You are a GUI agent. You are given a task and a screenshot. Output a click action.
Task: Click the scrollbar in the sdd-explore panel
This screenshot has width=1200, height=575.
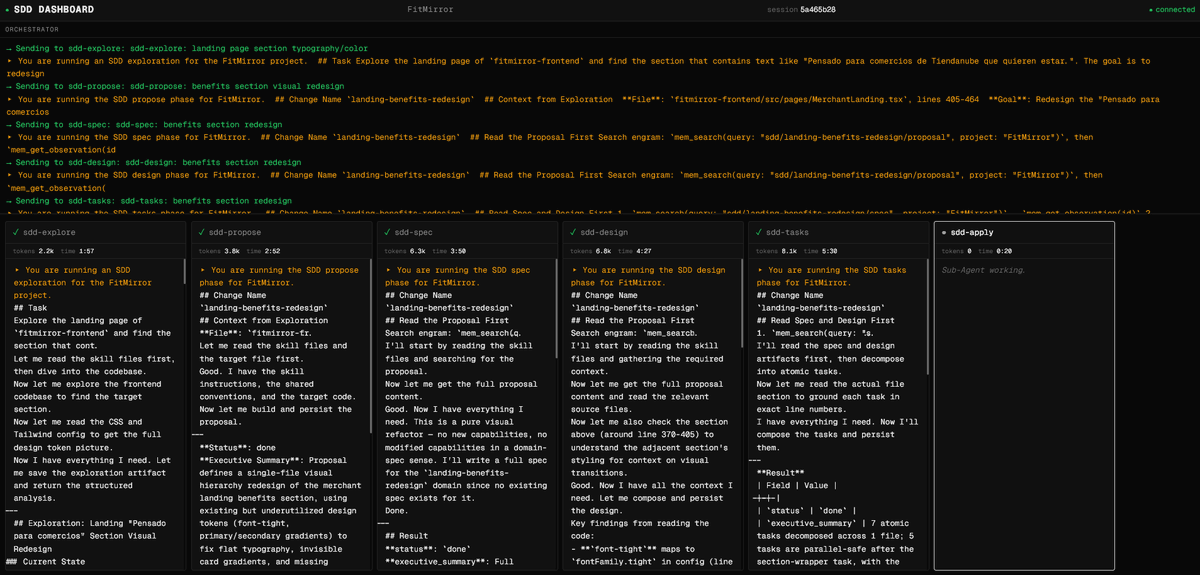(184, 270)
